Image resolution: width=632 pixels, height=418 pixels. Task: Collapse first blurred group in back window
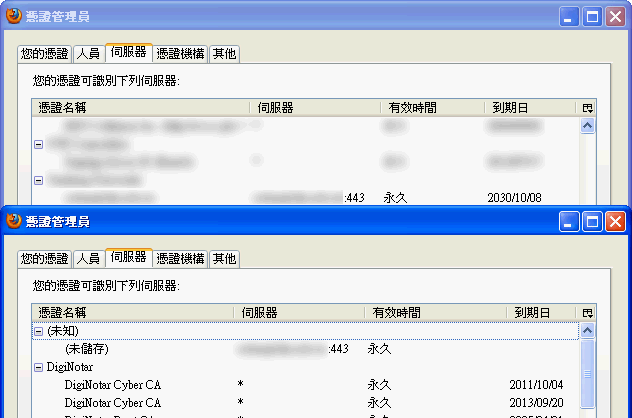38,144
